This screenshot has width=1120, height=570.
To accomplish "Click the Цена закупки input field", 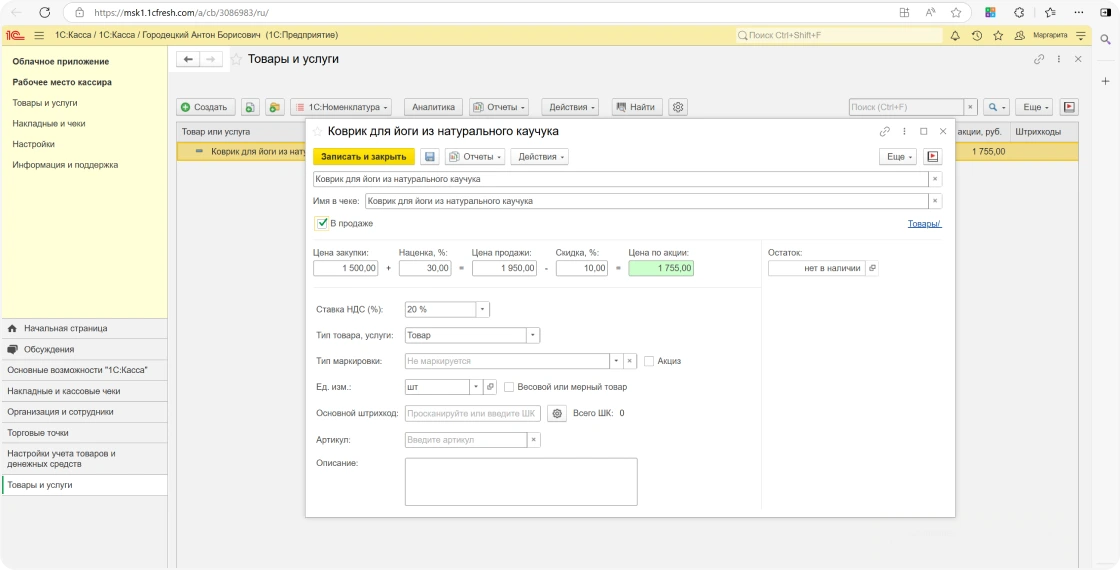I will click(x=346, y=269).
